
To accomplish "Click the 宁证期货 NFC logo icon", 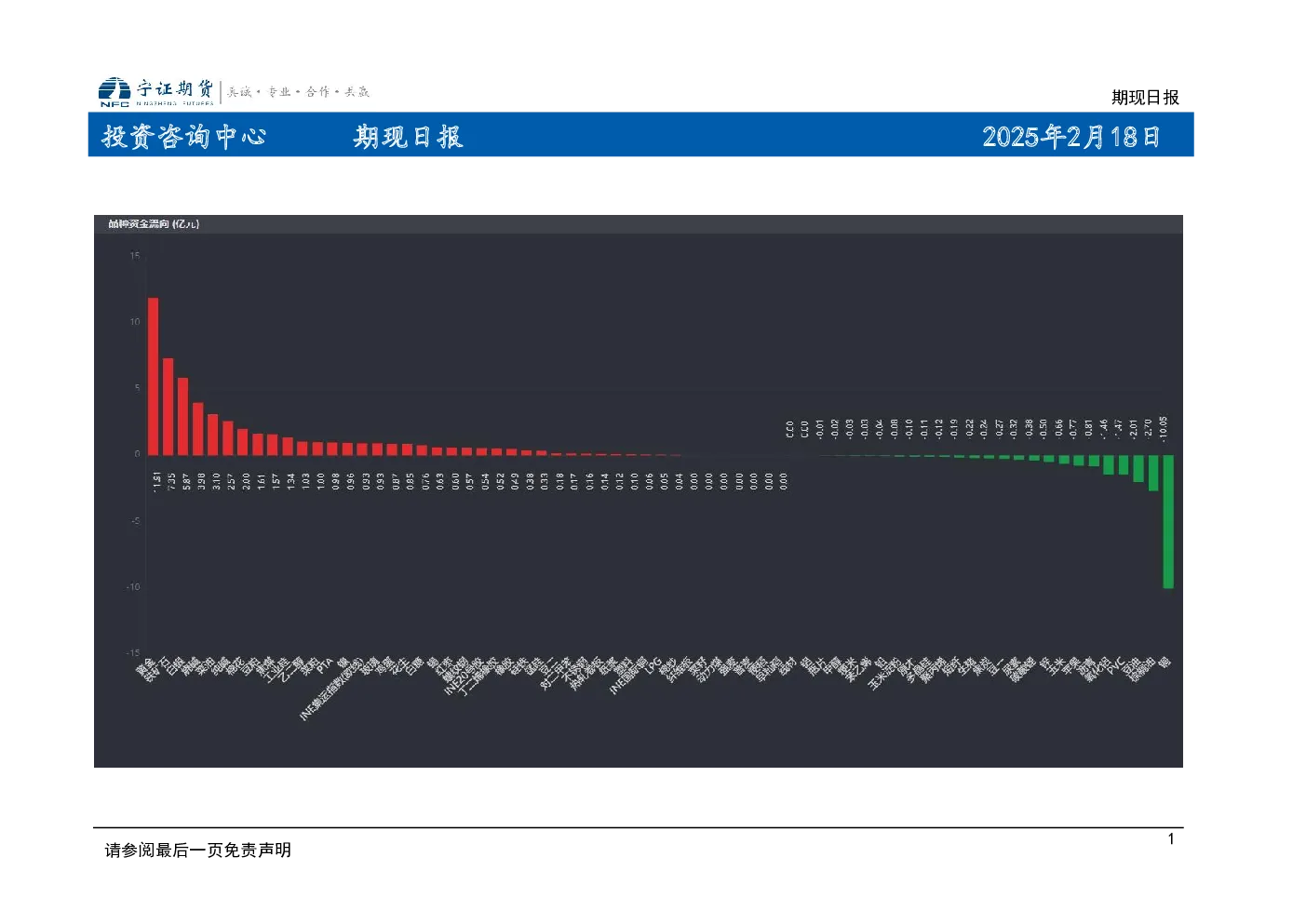I will (x=114, y=91).
